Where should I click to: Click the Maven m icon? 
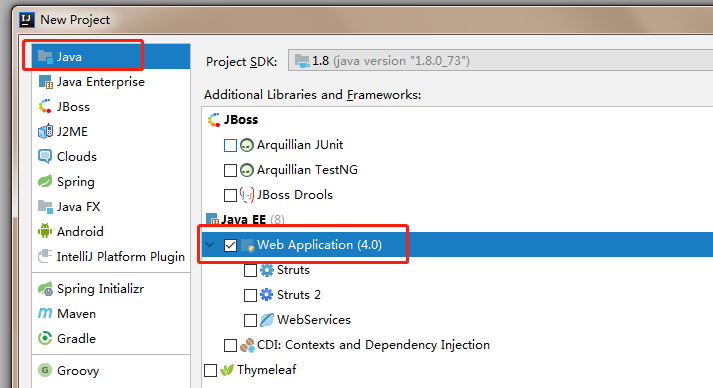(45, 313)
